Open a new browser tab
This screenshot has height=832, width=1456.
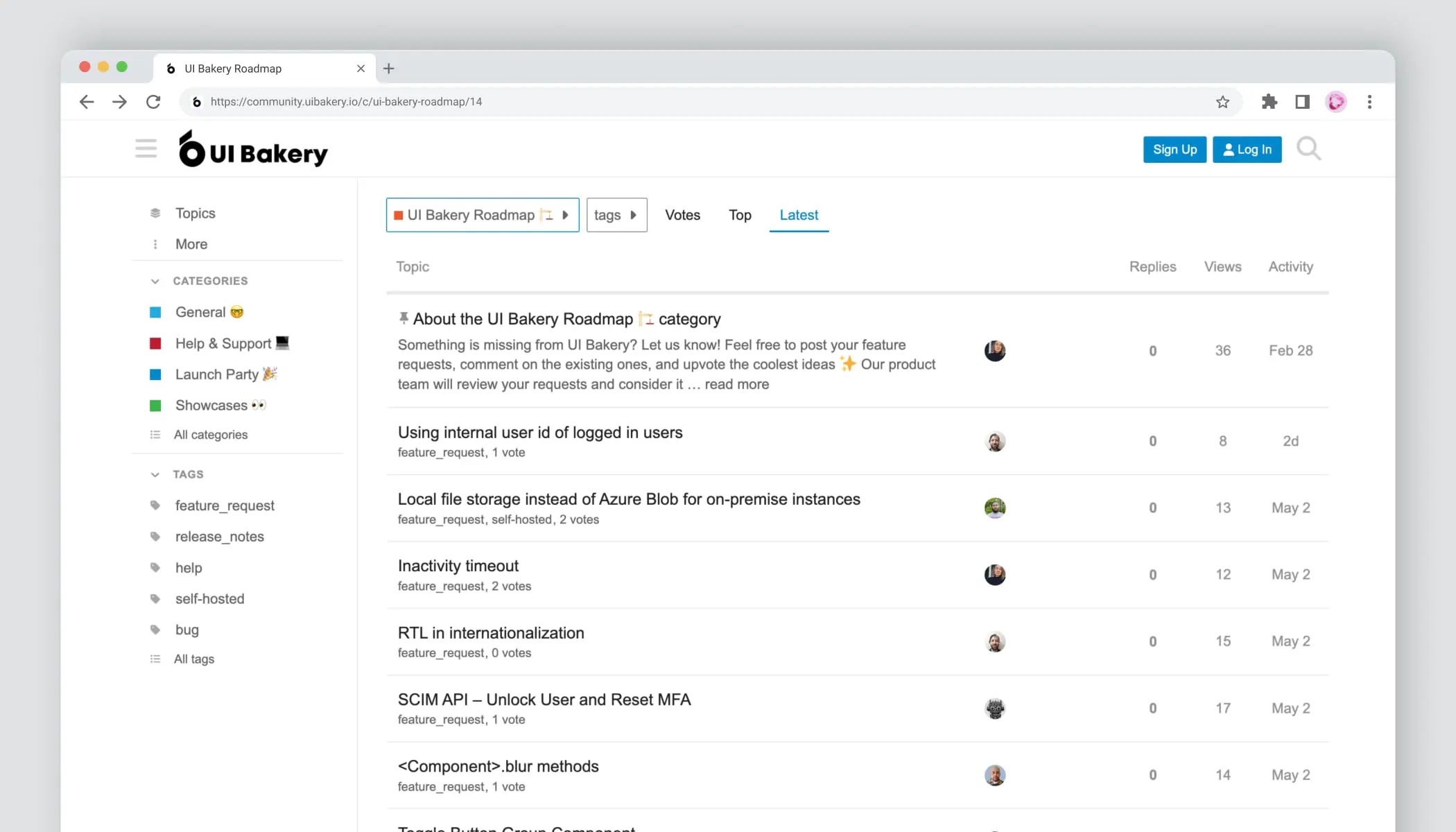[x=388, y=68]
